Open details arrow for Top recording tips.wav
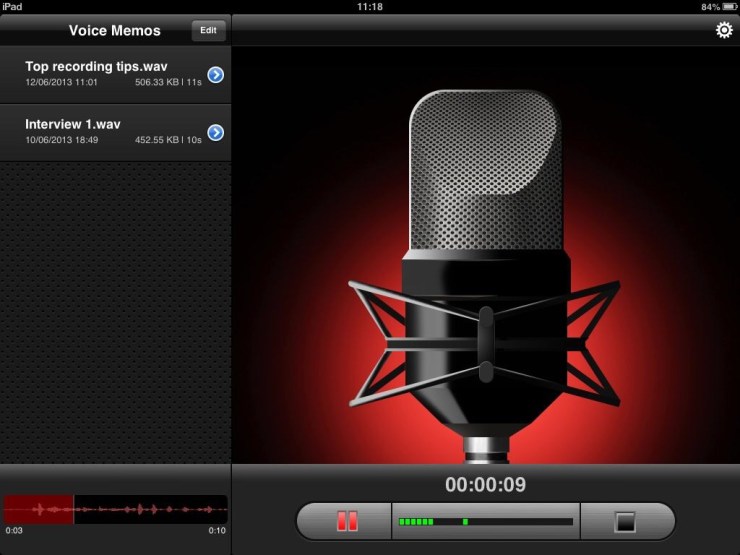 point(215,75)
